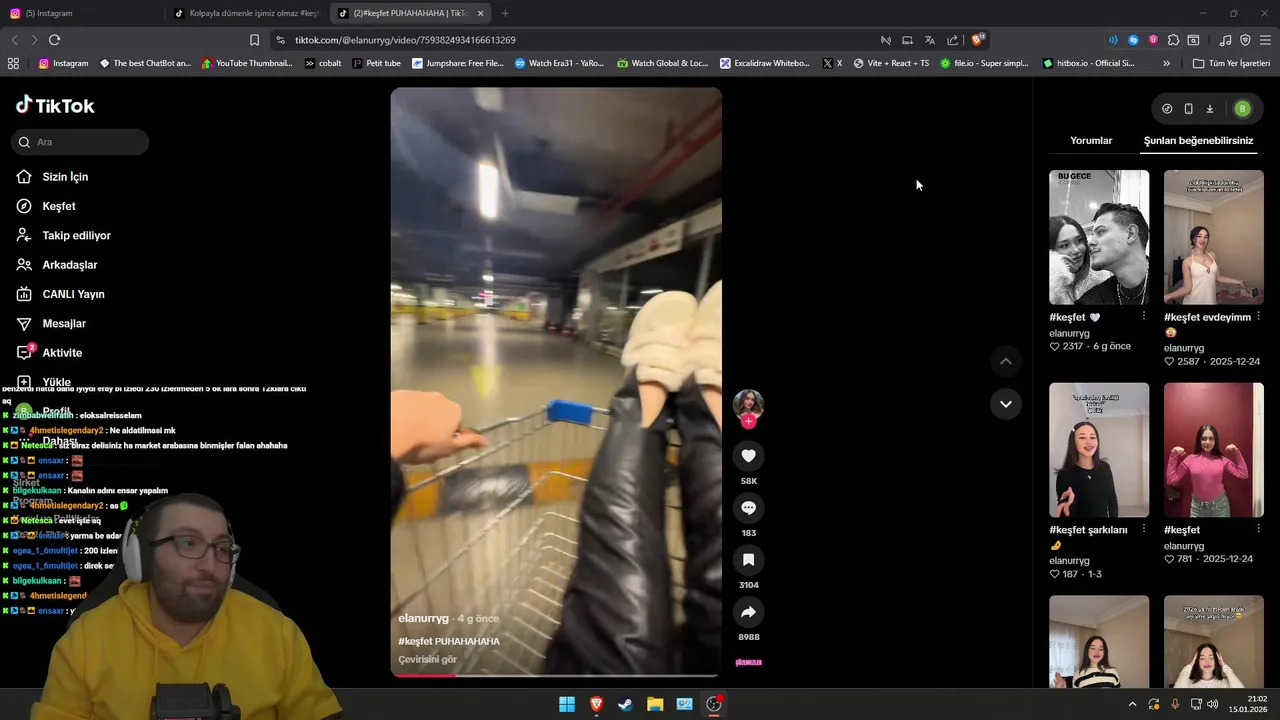
Task: Click the download icon in TikTok header
Action: point(1209,109)
